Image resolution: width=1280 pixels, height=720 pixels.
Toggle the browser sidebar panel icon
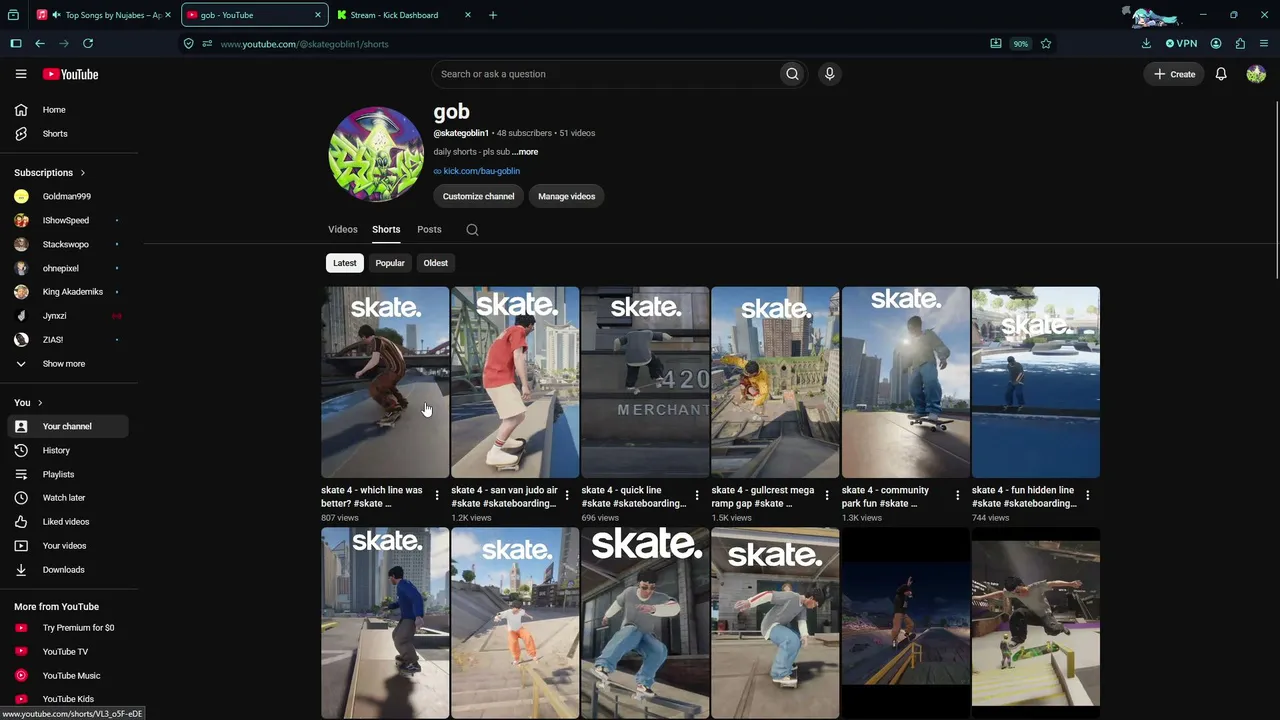pyautogui.click(x=16, y=44)
